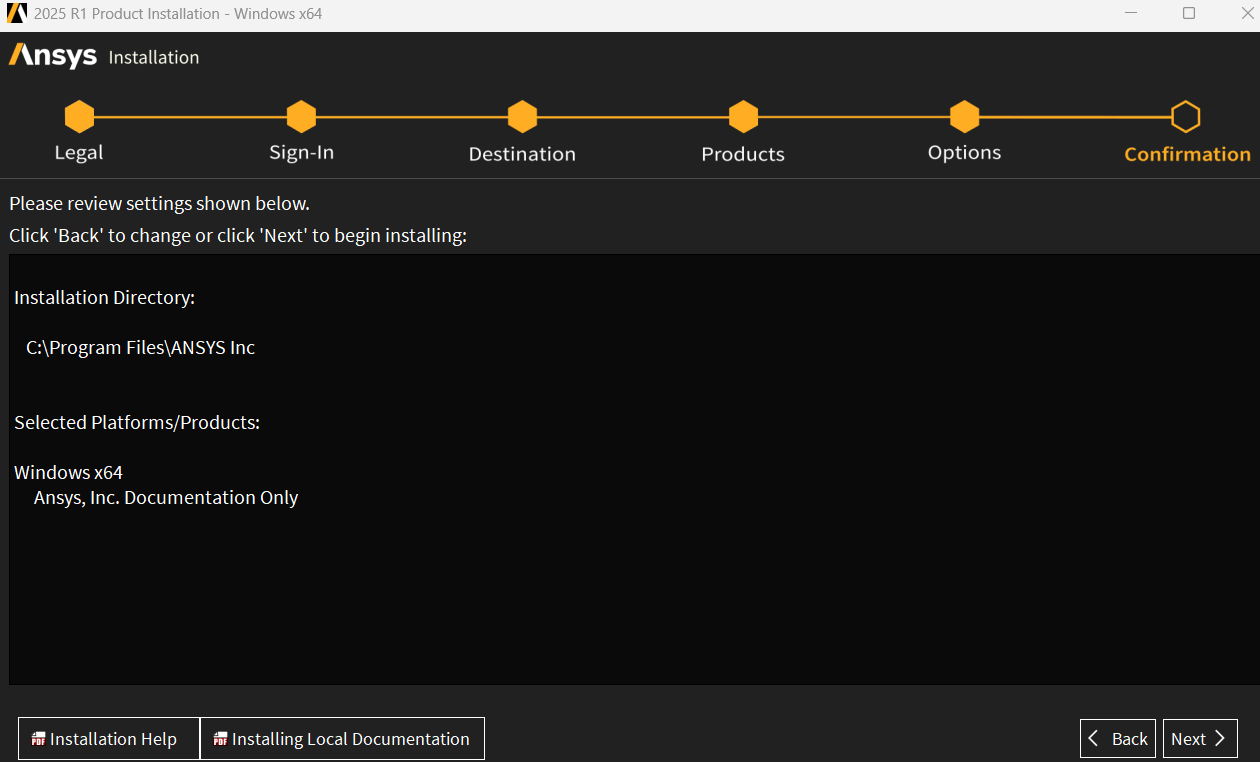Image resolution: width=1260 pixels, height=762 pixels.
Task: Click the Confirmation step outline hexagon
Action: point(1185,117)
